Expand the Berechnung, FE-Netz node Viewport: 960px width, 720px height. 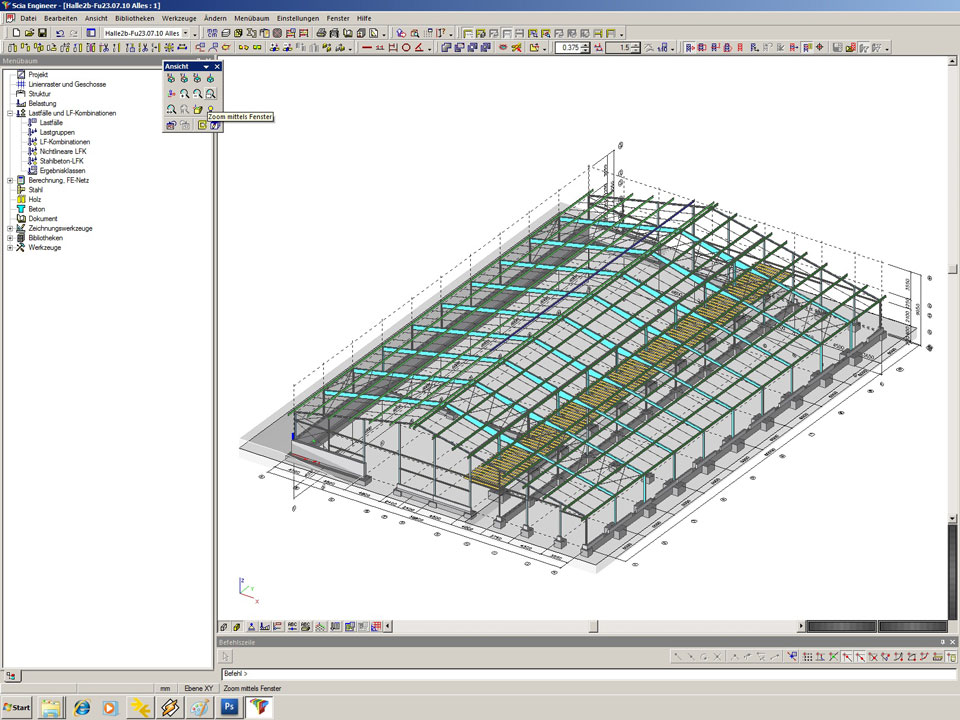[9, 180]
